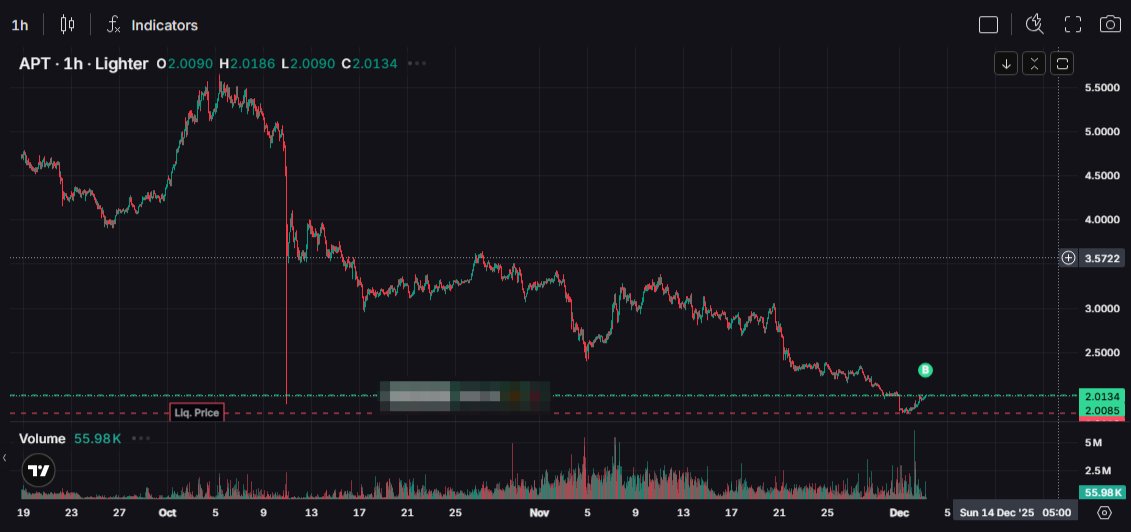Viewport: 1131px width, 532px height.
Task: Open volume indicator more options
Action: [141, 438]
